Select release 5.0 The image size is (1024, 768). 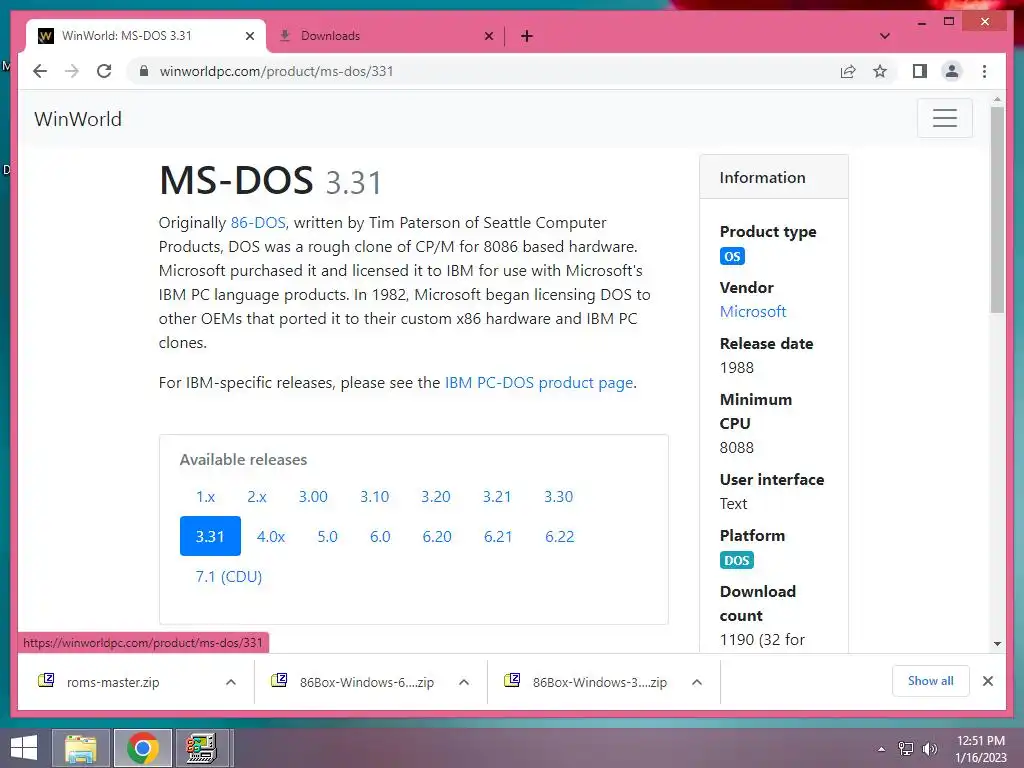point(327,536)
